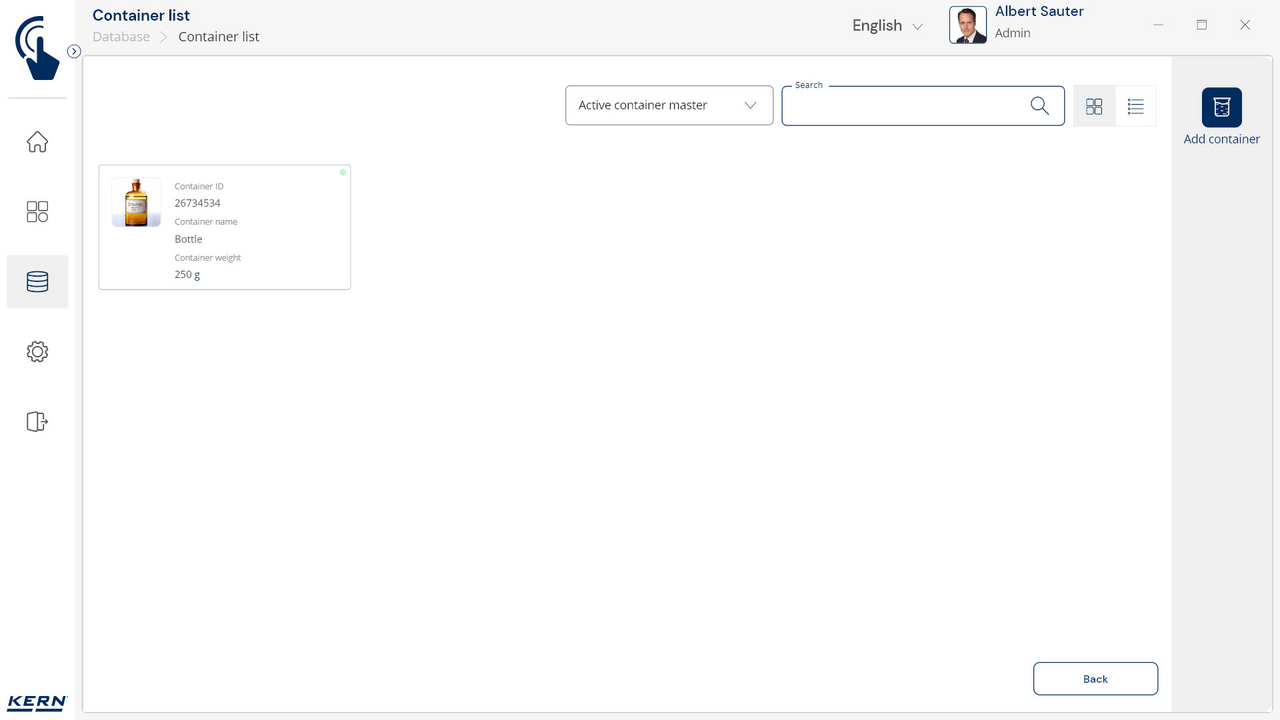Open the Home page from sidebar
The image size is (1280, 720).
[x=37, y=142]
